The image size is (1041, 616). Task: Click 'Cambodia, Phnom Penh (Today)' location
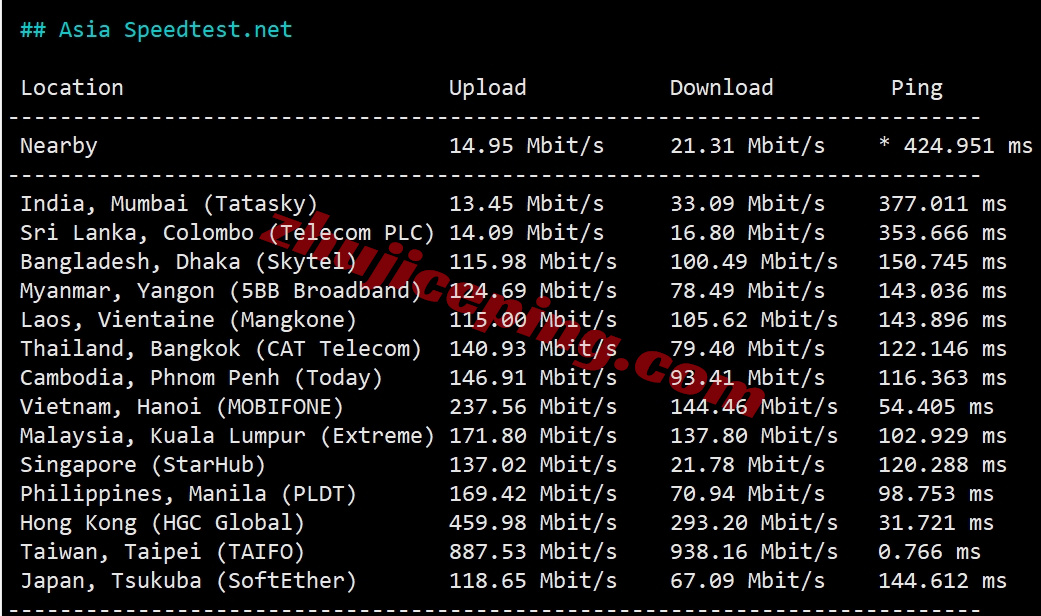pos(201,378)
